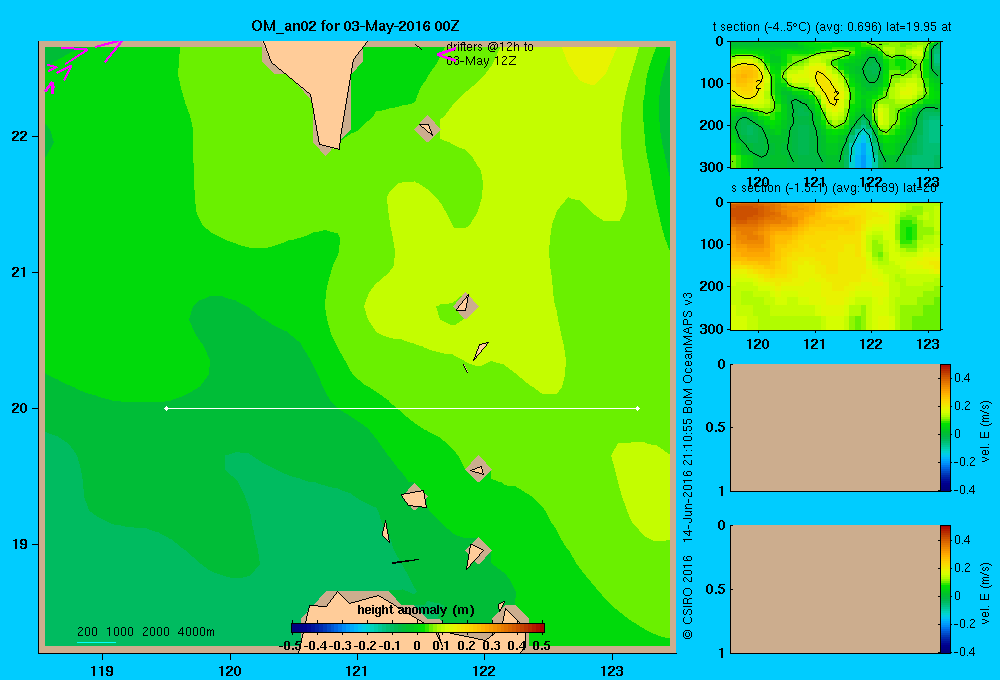The image size is (1000, 680).
Task: Click latitude label 20 on main map axis
Action: (20, 408)
